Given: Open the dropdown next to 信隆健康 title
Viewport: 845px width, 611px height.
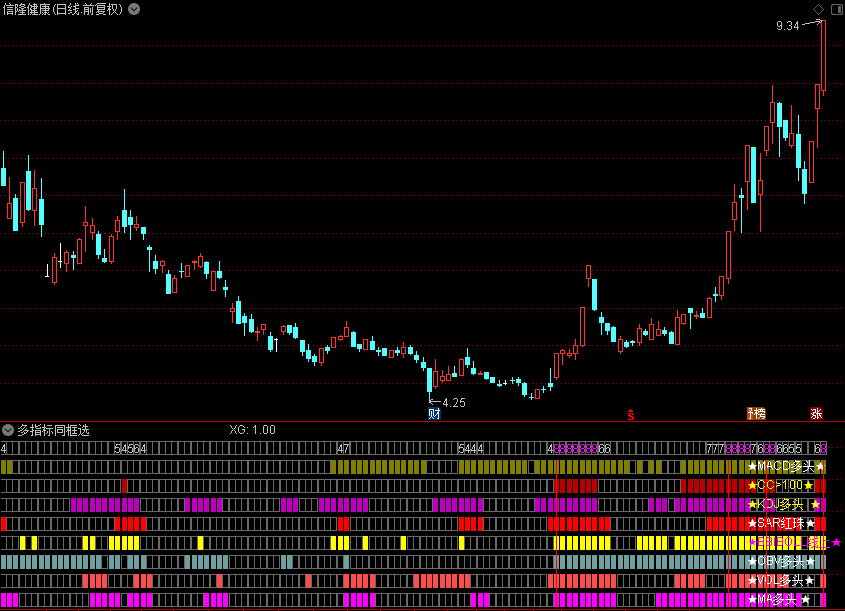Looking at the screenshot, I should tap(134, 9).
